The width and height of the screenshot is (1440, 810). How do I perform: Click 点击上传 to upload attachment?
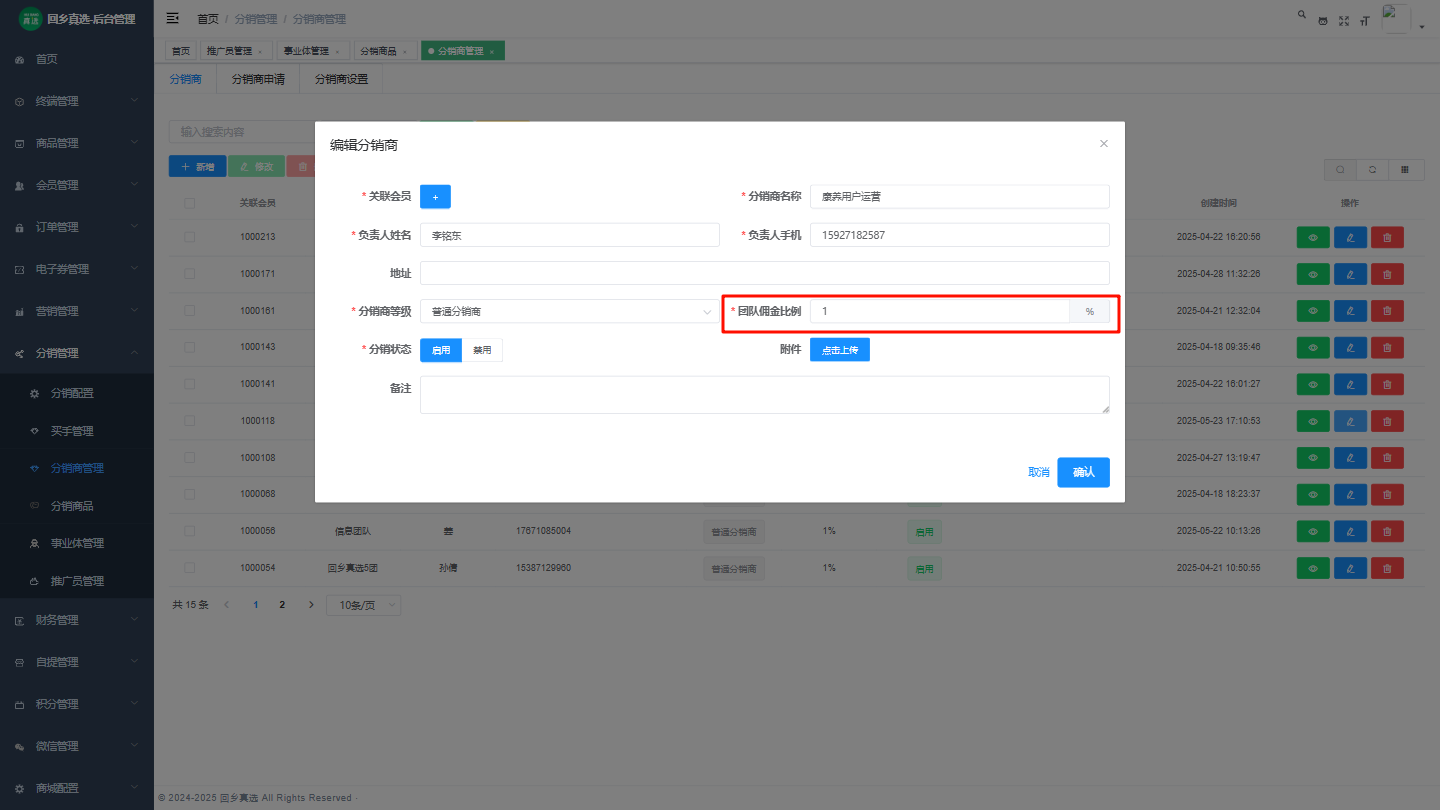pyautogui.click(x=839, y=350)
